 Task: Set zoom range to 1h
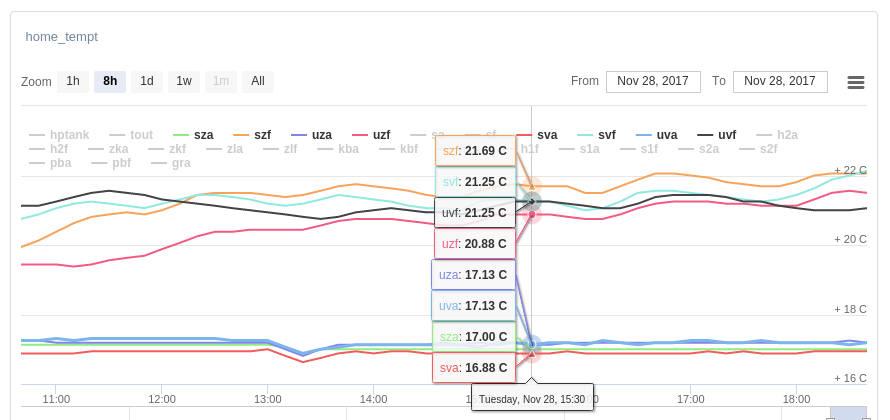(73, 81)
